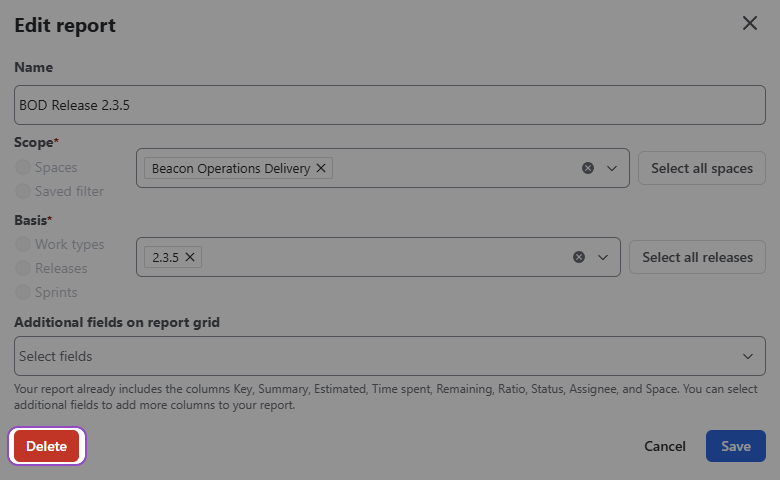Click the Select all releases button
Viewport: 780px width, 480px height.
click(697, 257)
